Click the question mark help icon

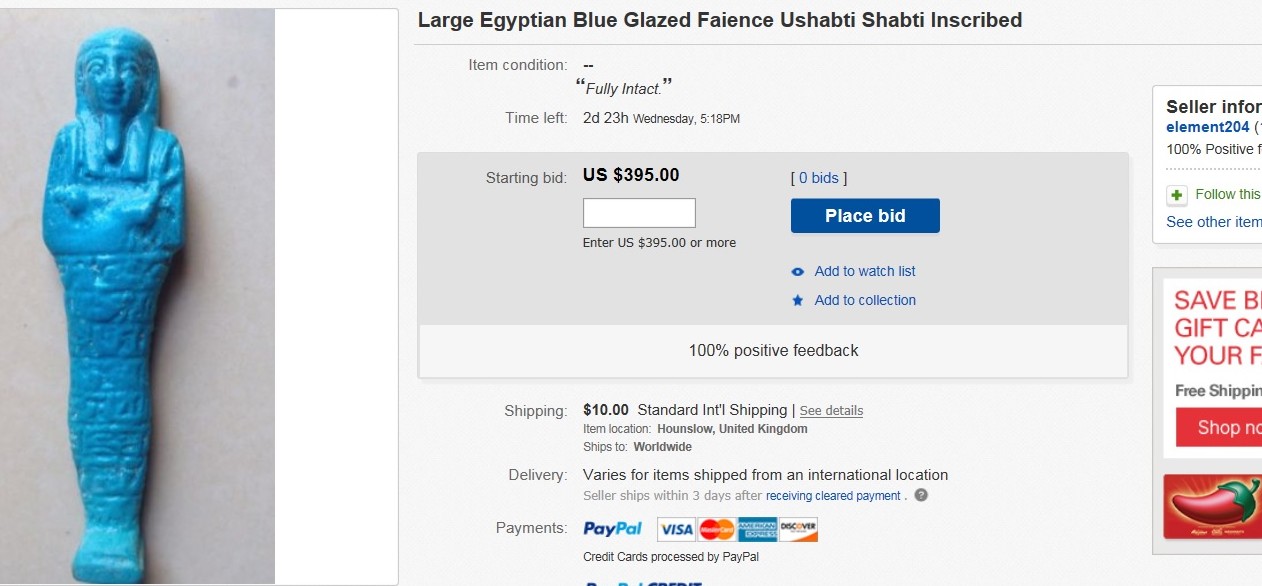[921, 495]
